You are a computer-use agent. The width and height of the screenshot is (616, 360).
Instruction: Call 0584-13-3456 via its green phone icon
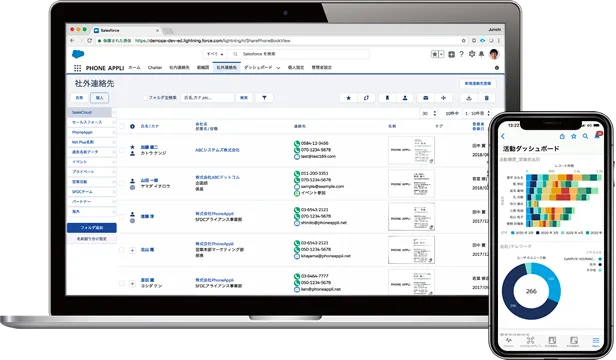(297, 143)
